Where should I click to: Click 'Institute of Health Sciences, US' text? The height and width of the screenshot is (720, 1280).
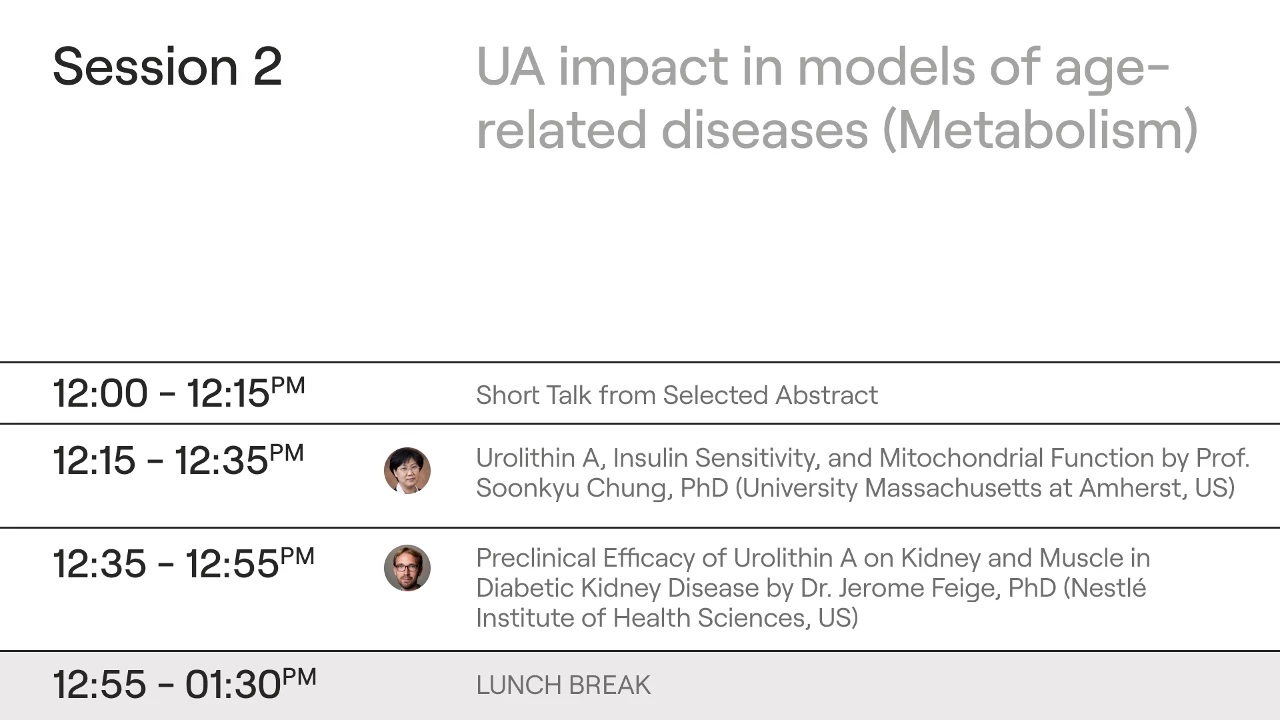point(667,618)
